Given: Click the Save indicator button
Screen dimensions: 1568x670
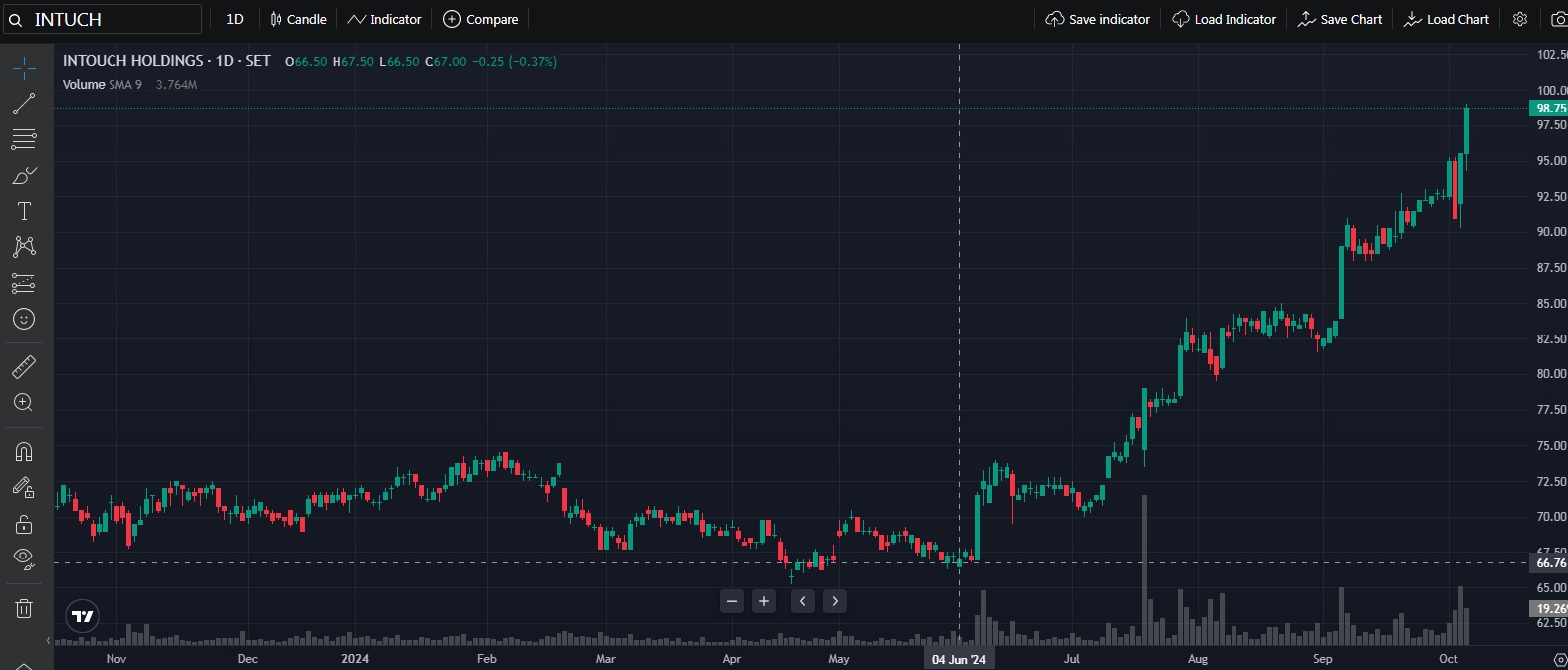Looking at the screenshot, I should (1097, 19).
